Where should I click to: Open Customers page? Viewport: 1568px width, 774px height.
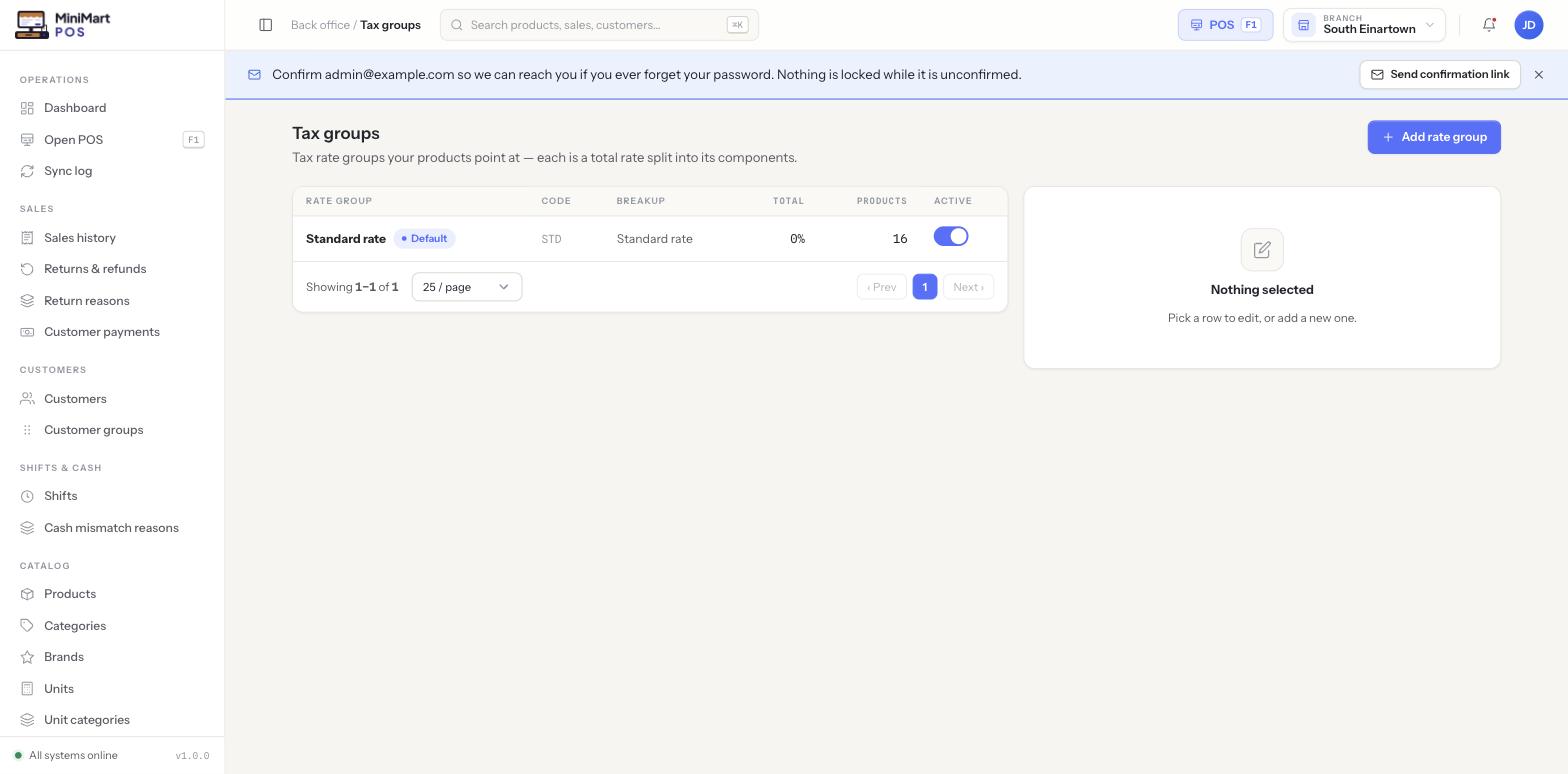[x=112, y=399]
